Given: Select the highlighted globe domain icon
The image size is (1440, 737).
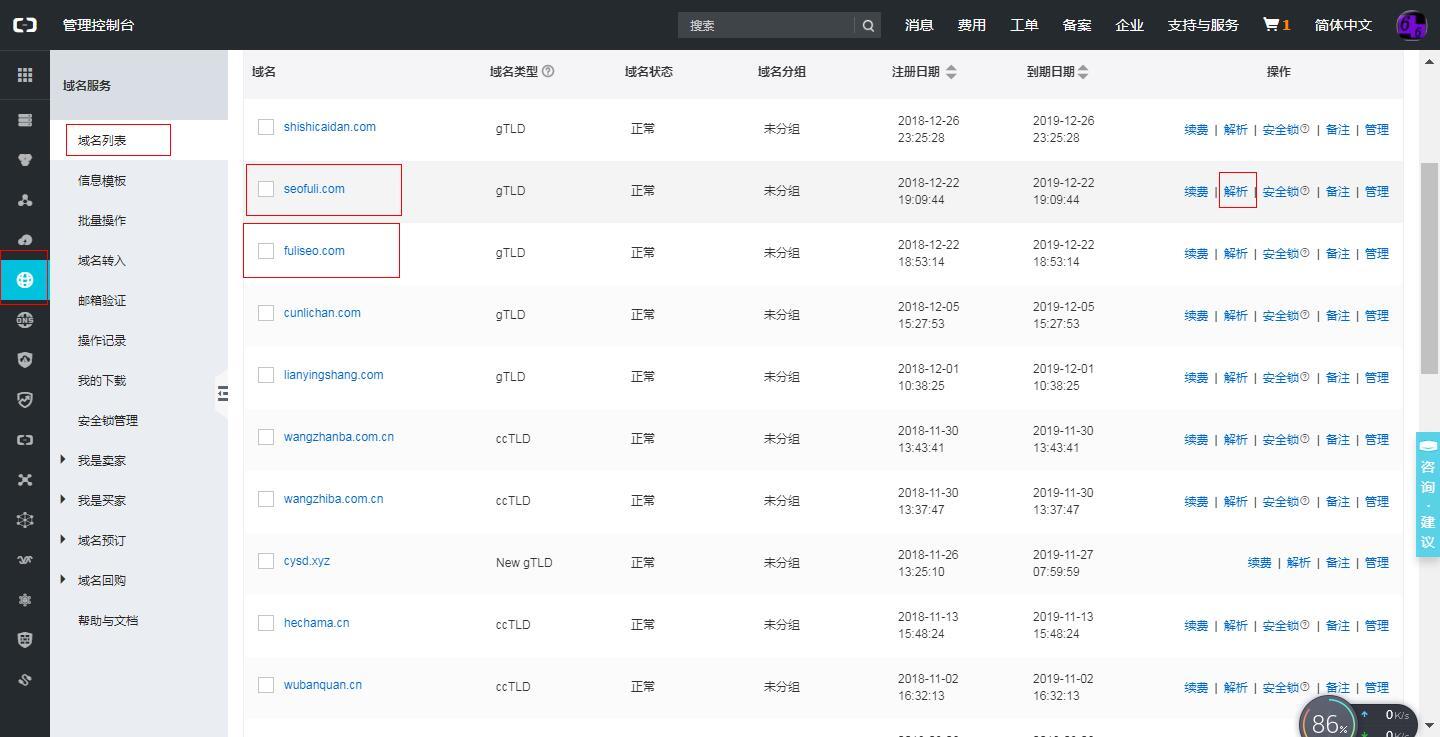Looking at the screenshot, I should coord(25,280).
